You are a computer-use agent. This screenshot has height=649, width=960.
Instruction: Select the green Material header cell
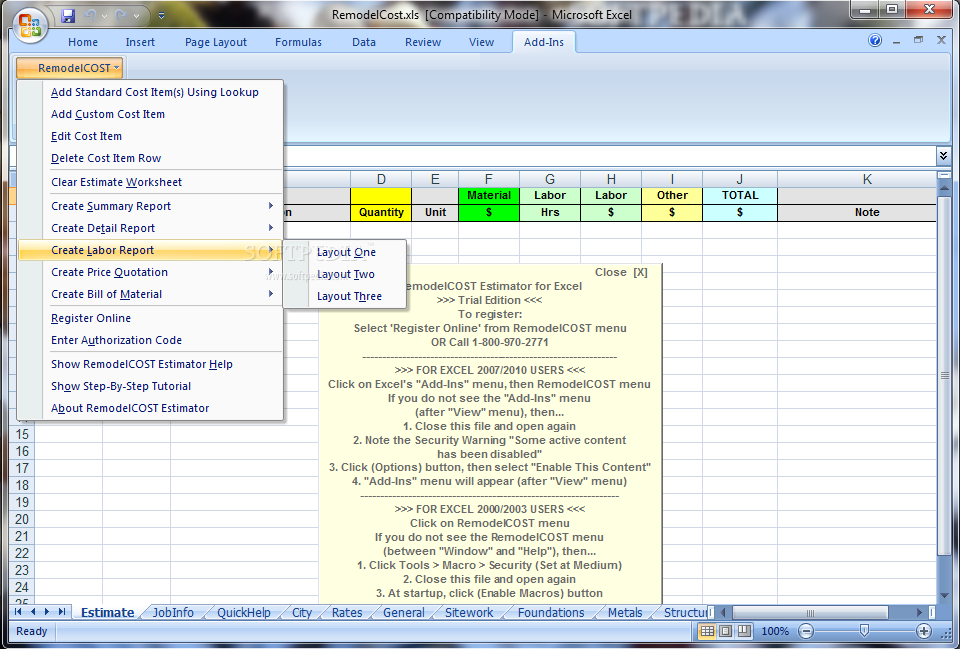489,195
